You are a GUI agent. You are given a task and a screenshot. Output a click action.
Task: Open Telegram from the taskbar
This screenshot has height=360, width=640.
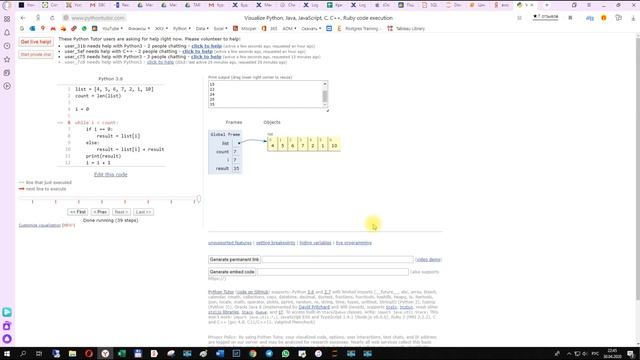pos(269,353)
